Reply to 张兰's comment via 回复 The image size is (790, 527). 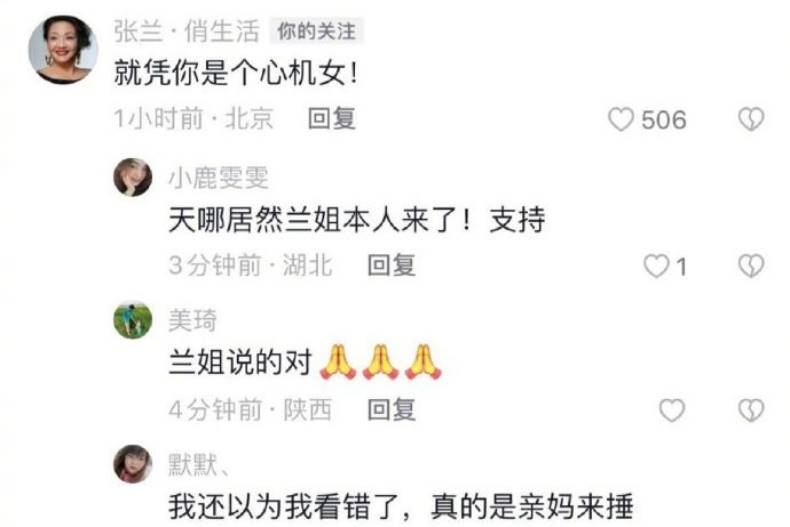(332, 119)
